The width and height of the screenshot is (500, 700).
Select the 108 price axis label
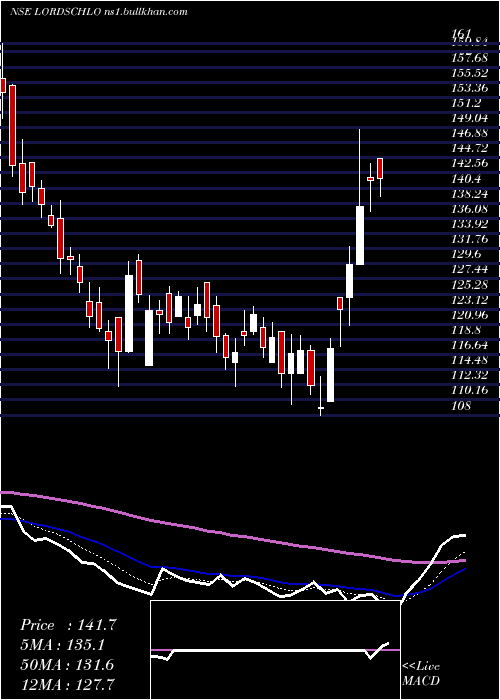461,406
